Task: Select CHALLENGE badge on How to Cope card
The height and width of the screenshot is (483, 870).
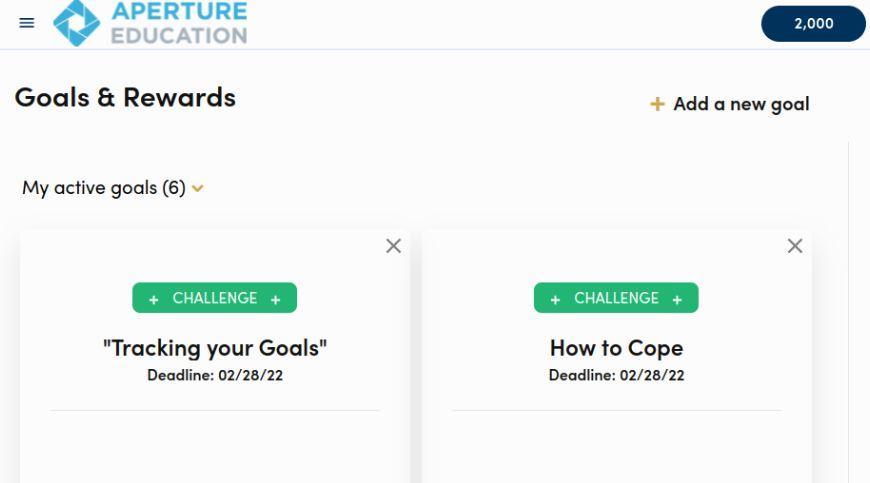Action: (x=616, y=298)
